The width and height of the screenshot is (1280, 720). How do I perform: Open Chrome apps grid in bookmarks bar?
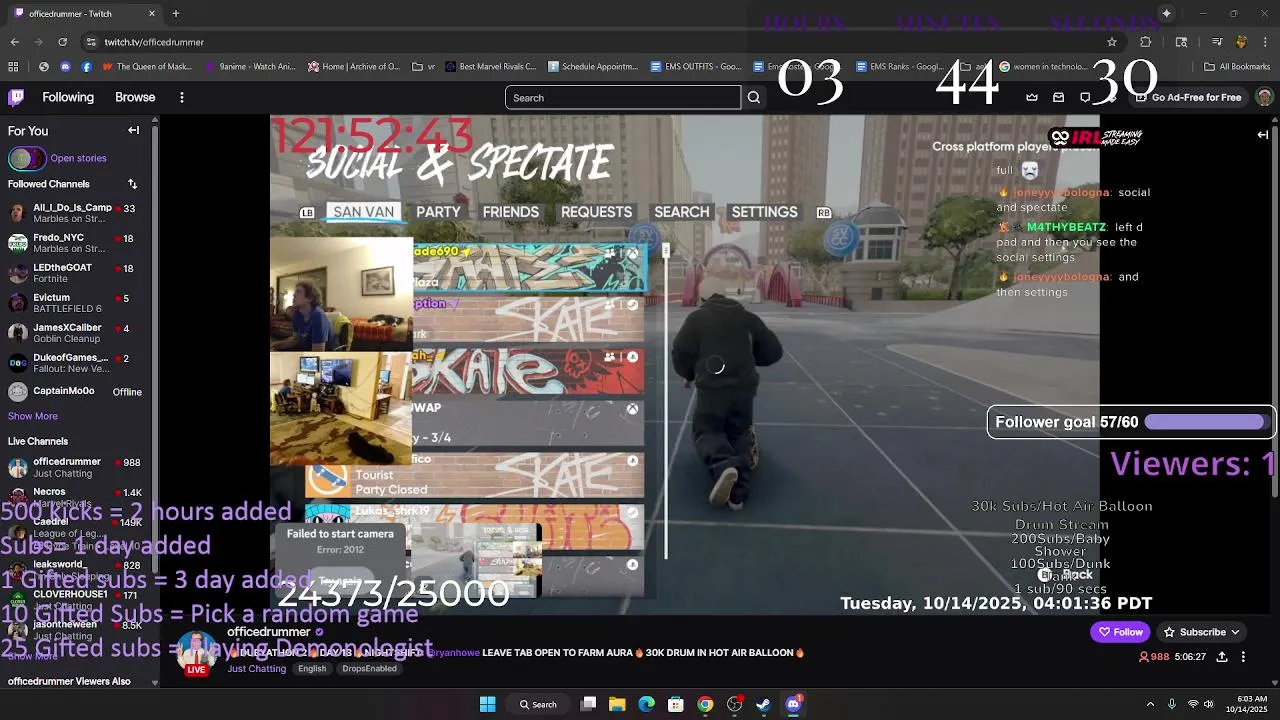(13, 67)
